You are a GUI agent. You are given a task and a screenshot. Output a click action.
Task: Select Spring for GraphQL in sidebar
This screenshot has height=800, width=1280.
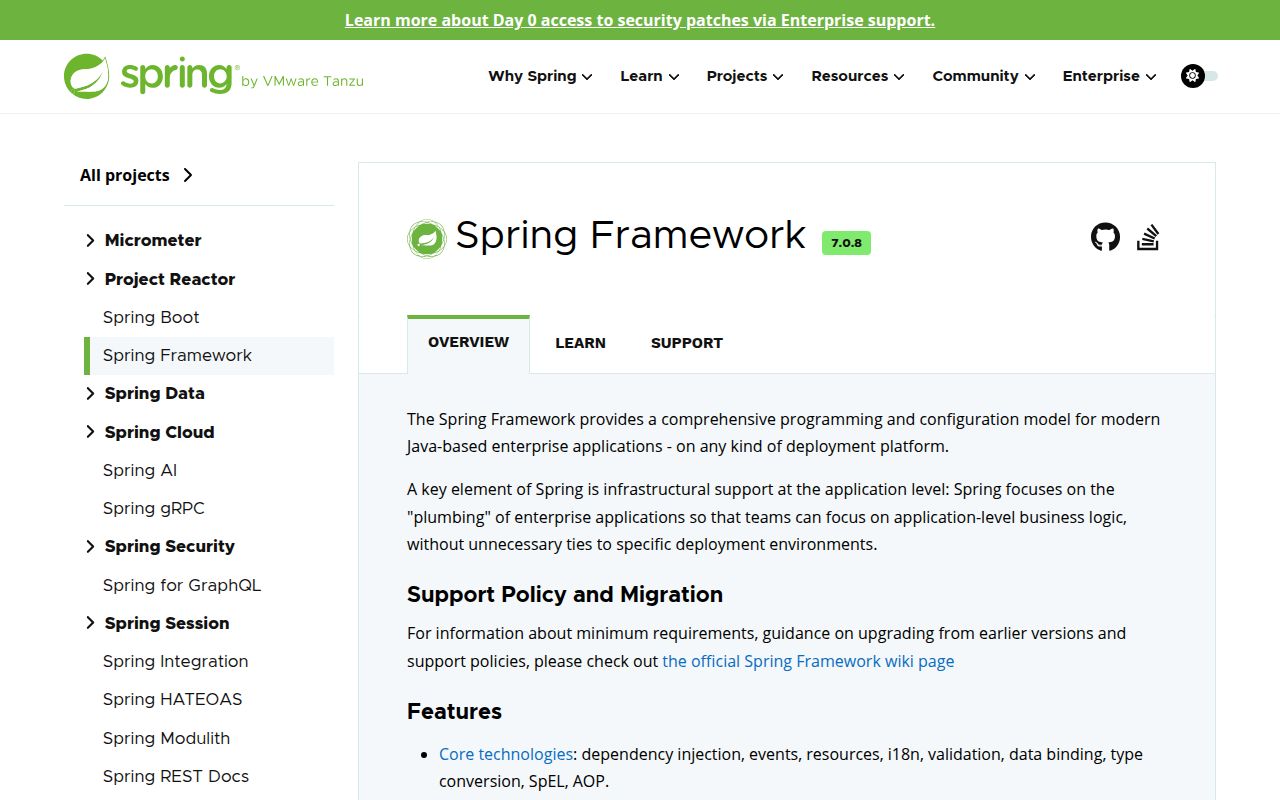coord(181,585)
